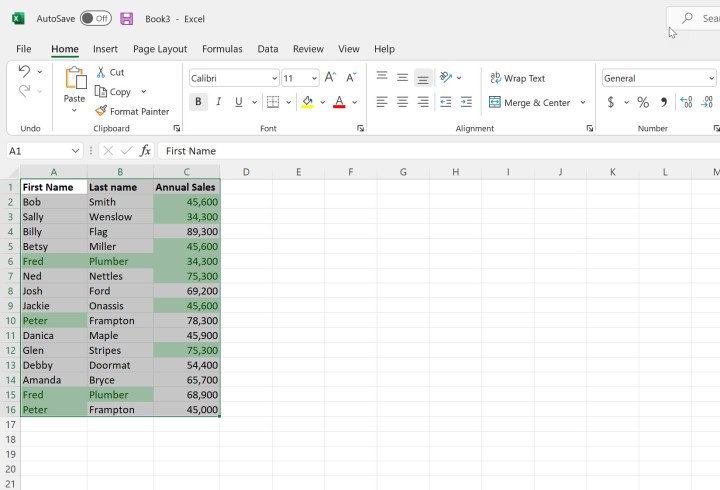Apply the yellow Fill Color
The height and width of the screenshot is (490, 720).
click(x=307, y=102)
